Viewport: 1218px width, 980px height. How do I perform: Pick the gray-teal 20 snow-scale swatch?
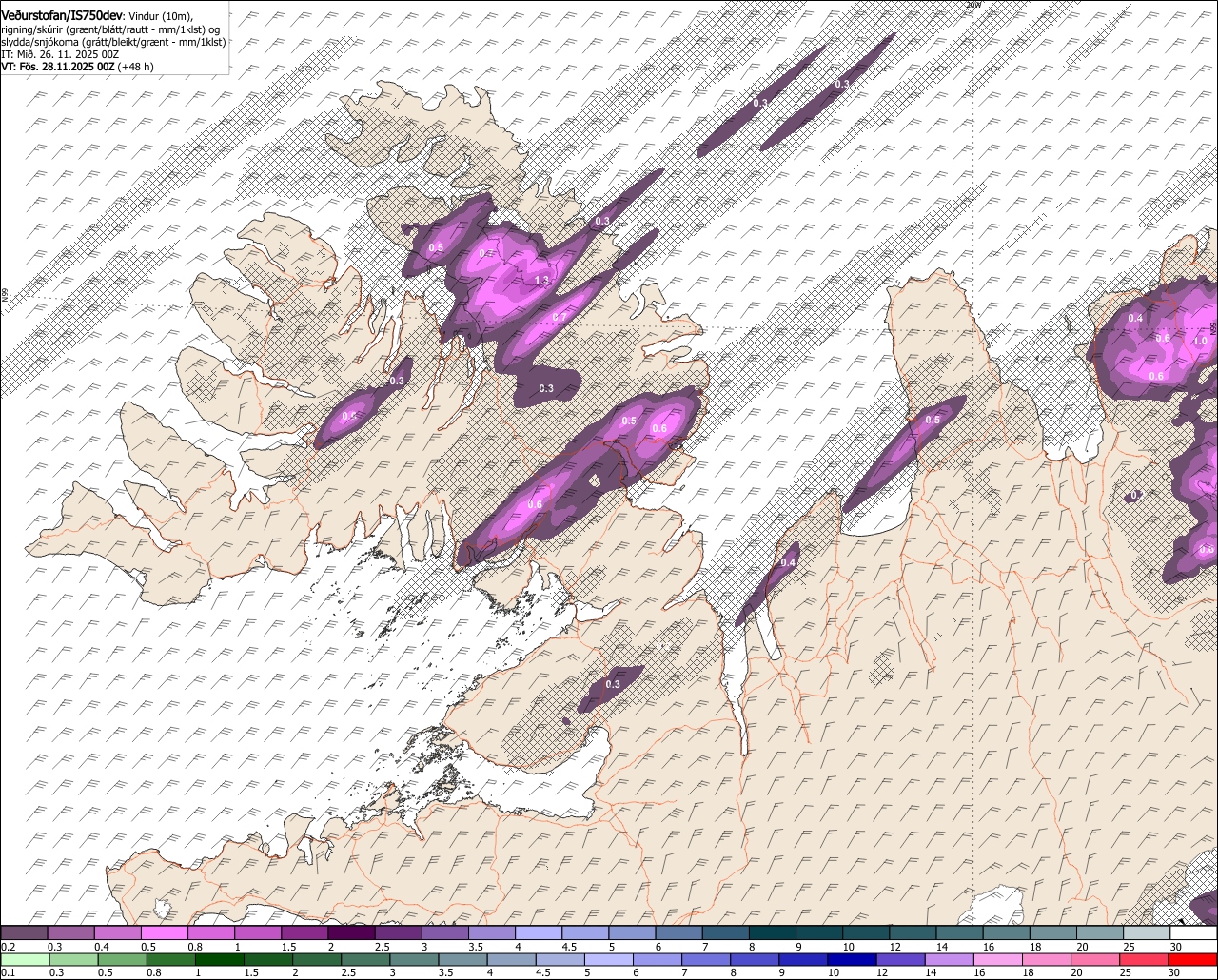(x=1100, y=932)
